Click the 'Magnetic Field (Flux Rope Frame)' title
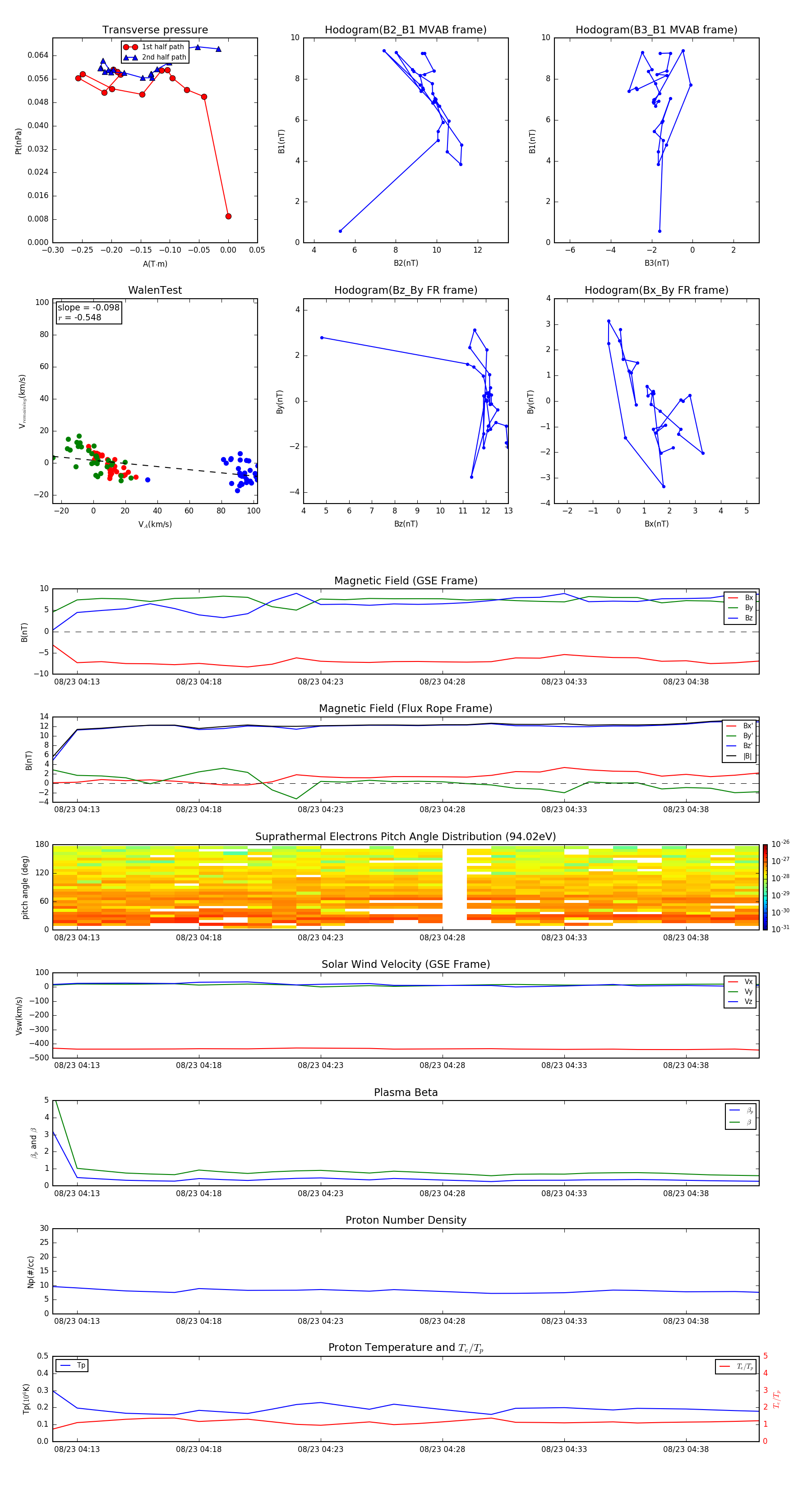 click(406, 709)
